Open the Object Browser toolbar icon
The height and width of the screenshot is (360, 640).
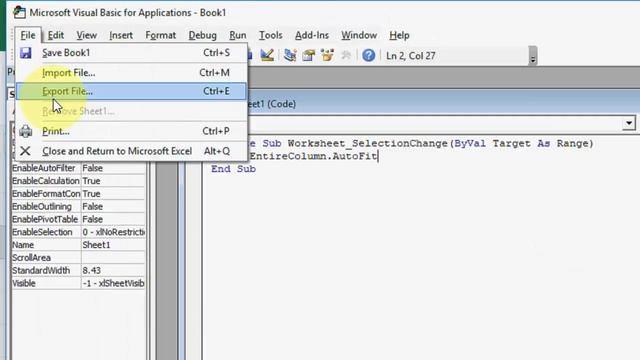[327, 55]
